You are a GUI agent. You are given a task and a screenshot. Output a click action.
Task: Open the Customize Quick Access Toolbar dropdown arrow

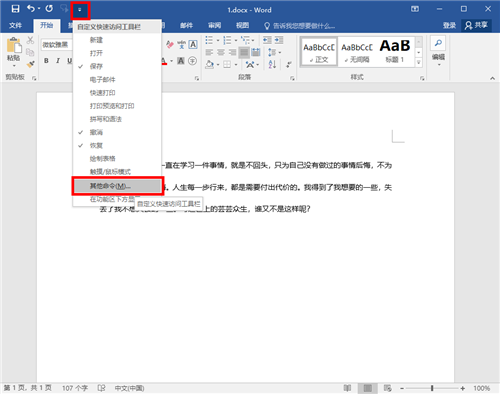[x=80, y=10]
